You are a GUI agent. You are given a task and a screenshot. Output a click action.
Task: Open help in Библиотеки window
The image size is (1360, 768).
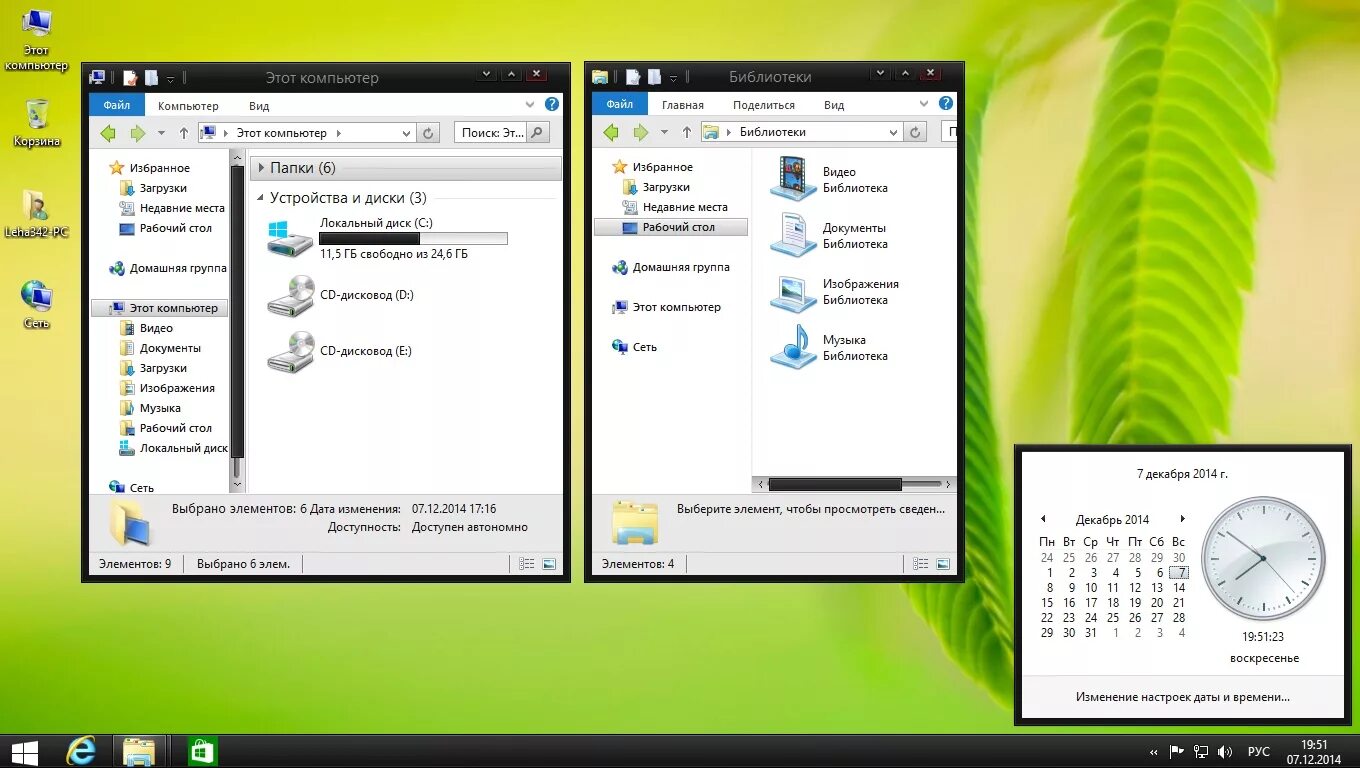(946, 103)
